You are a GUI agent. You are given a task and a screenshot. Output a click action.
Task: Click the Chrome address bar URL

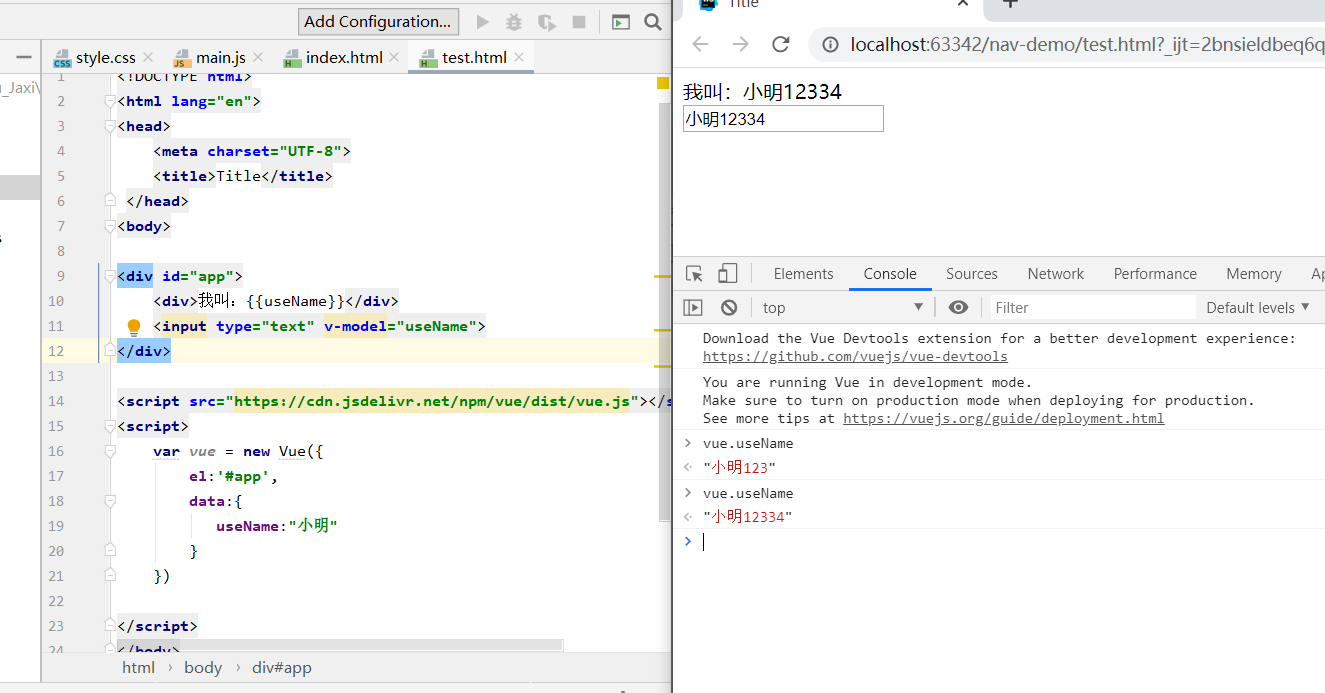tap(1087, 44)
